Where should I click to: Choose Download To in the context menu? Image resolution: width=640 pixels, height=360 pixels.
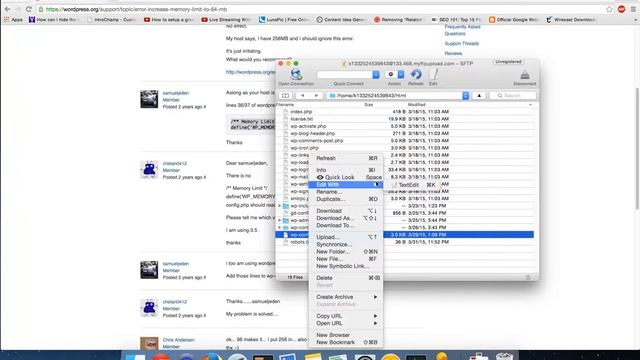click(346, 225)
